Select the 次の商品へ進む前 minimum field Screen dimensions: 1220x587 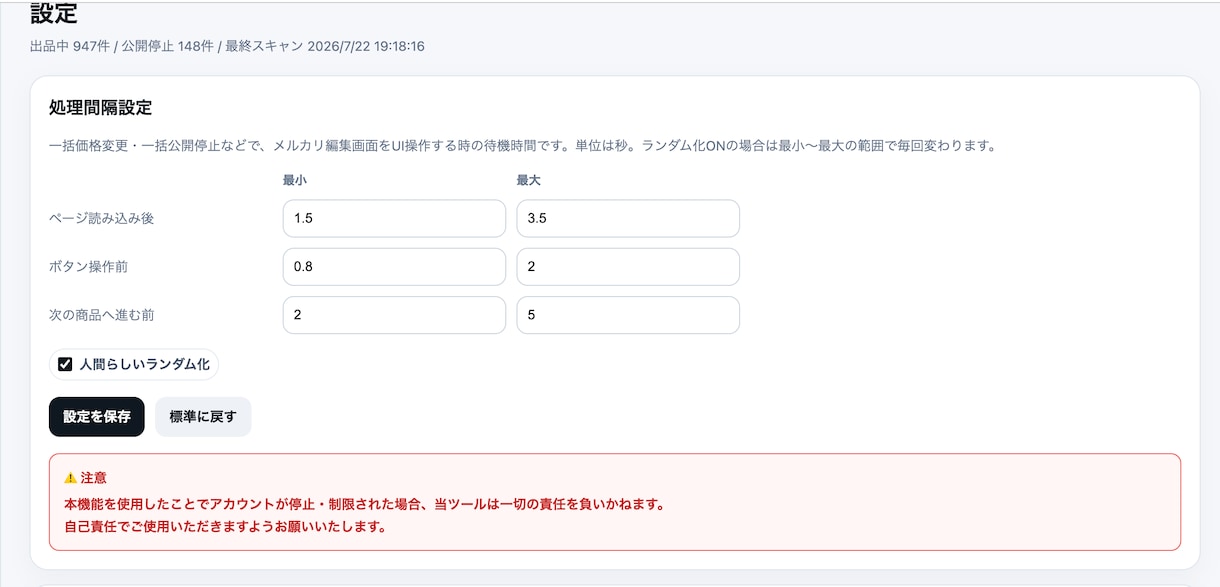[394, 315]
